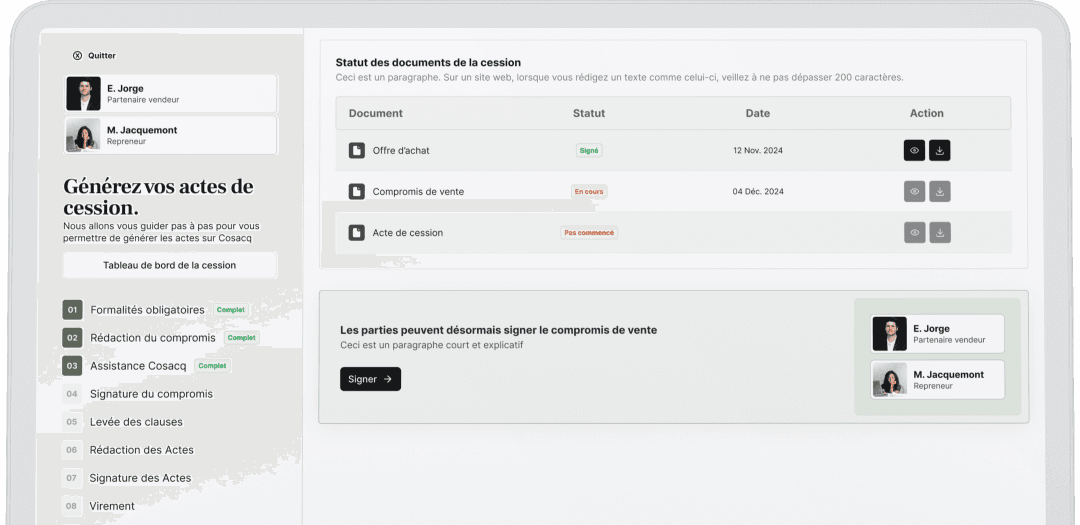This screenshot has height=525, width=1080.
Task: Click M. Jacquemont's photo in the signing panel
Action: click(890, 380)
